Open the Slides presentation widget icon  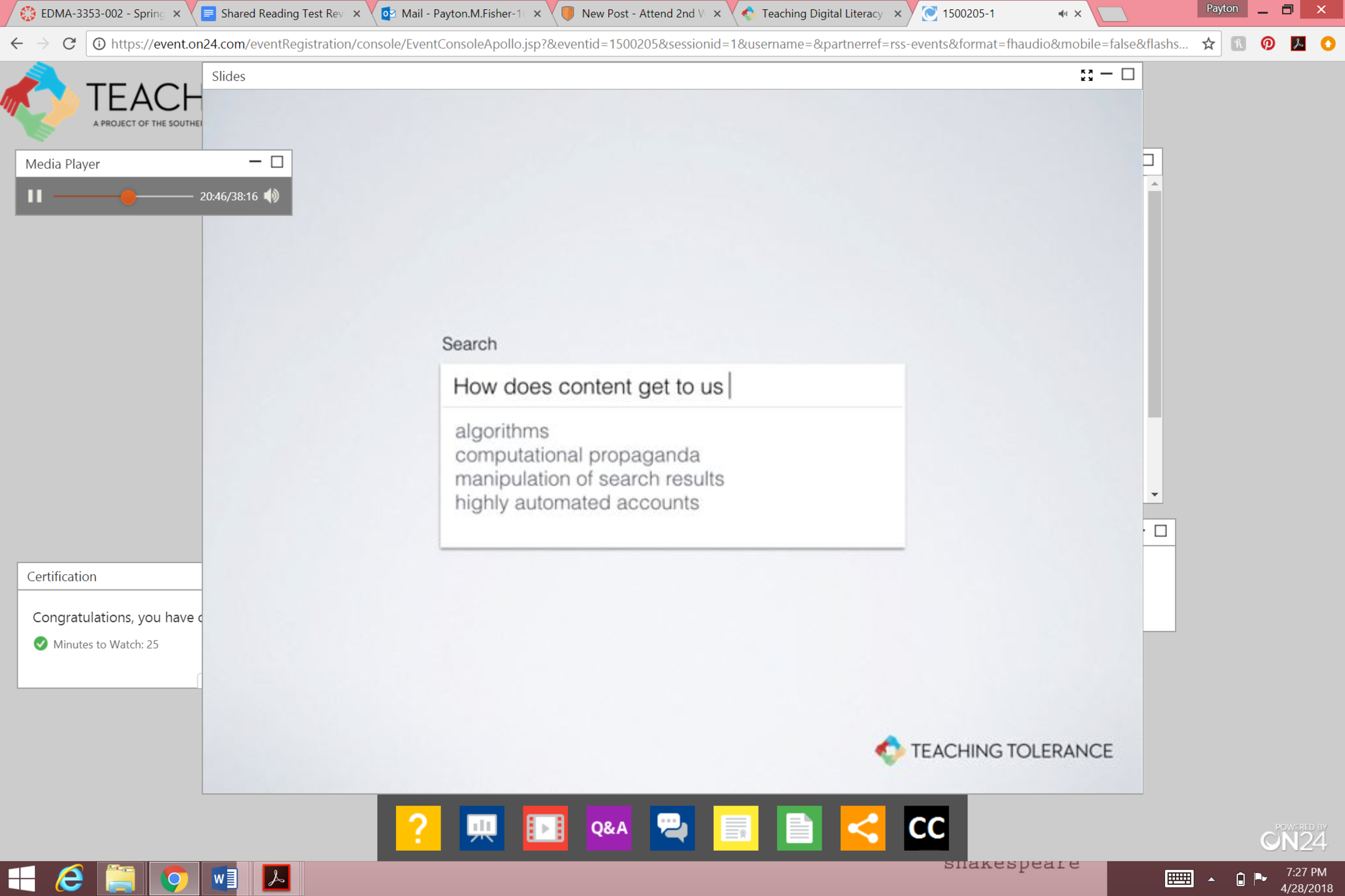[x=481, y=828]
